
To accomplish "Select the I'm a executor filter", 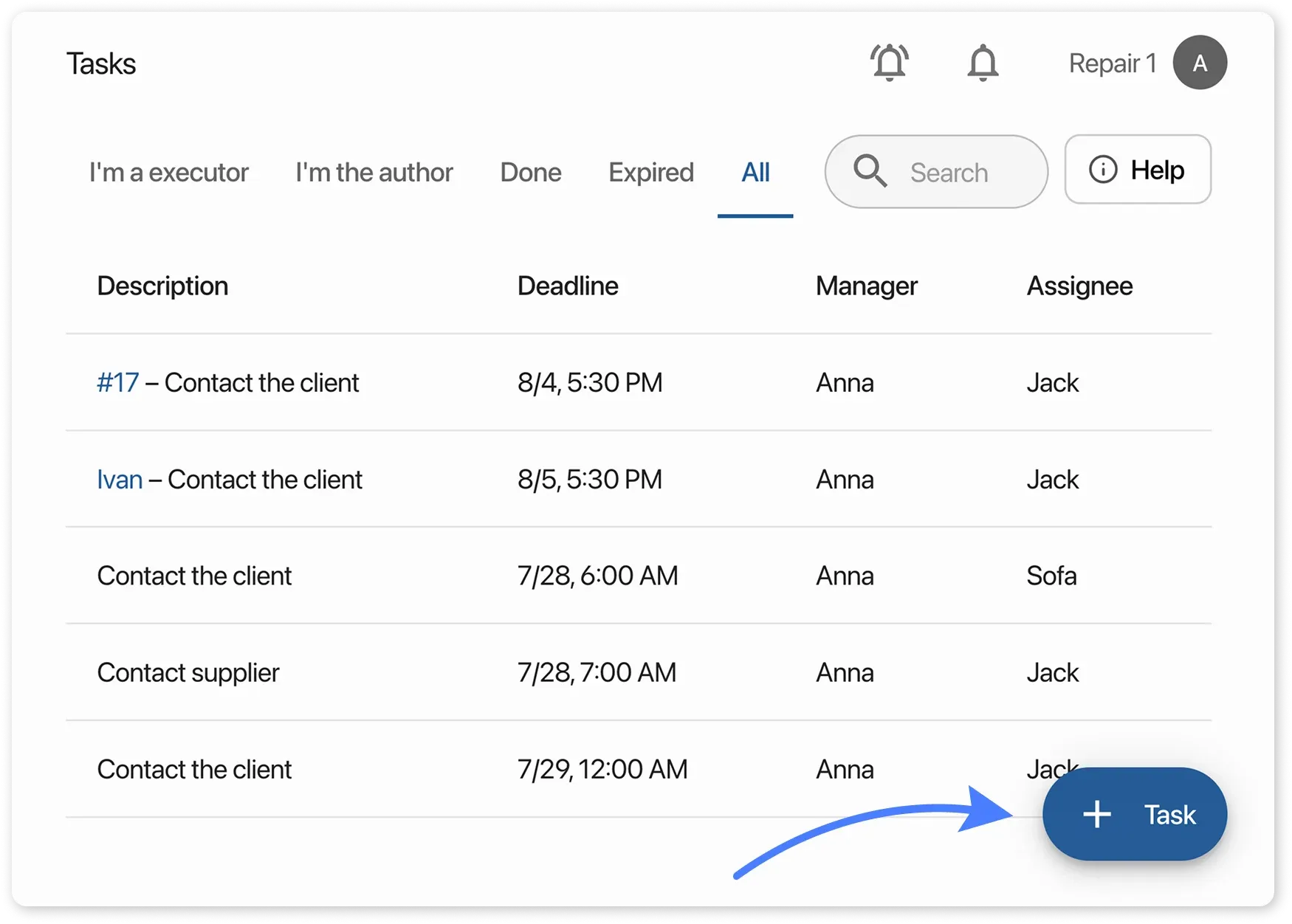I will tap(168, 172).
